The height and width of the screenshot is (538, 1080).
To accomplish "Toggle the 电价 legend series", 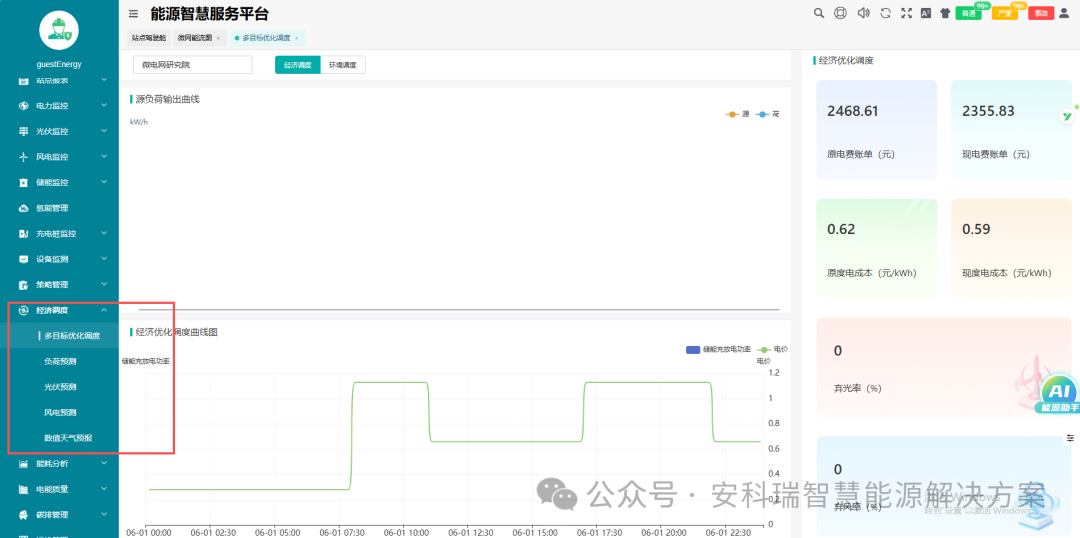I will tap(773, 350).
